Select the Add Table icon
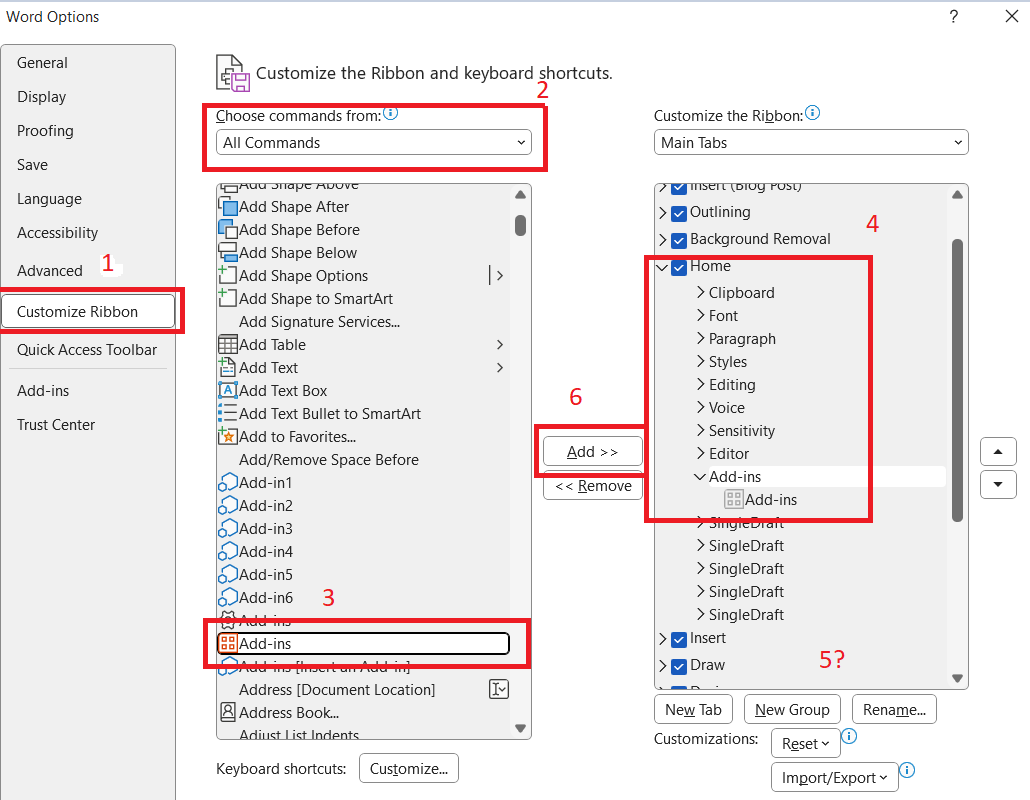Image resolution: width=1030 pixels, height=800 pixels. tap(228, 344)
